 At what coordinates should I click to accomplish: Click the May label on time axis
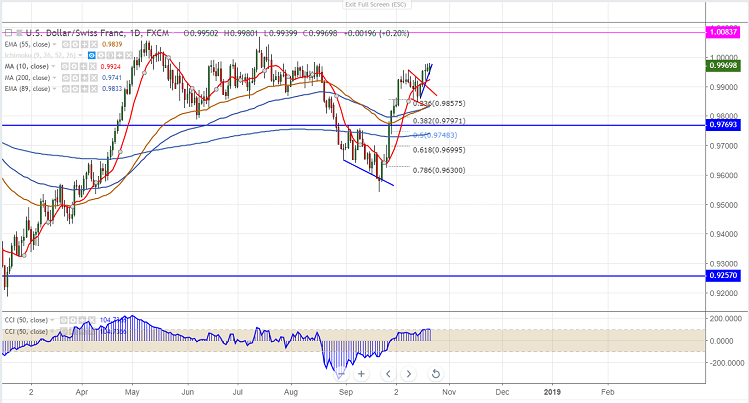tap(132, 392)
